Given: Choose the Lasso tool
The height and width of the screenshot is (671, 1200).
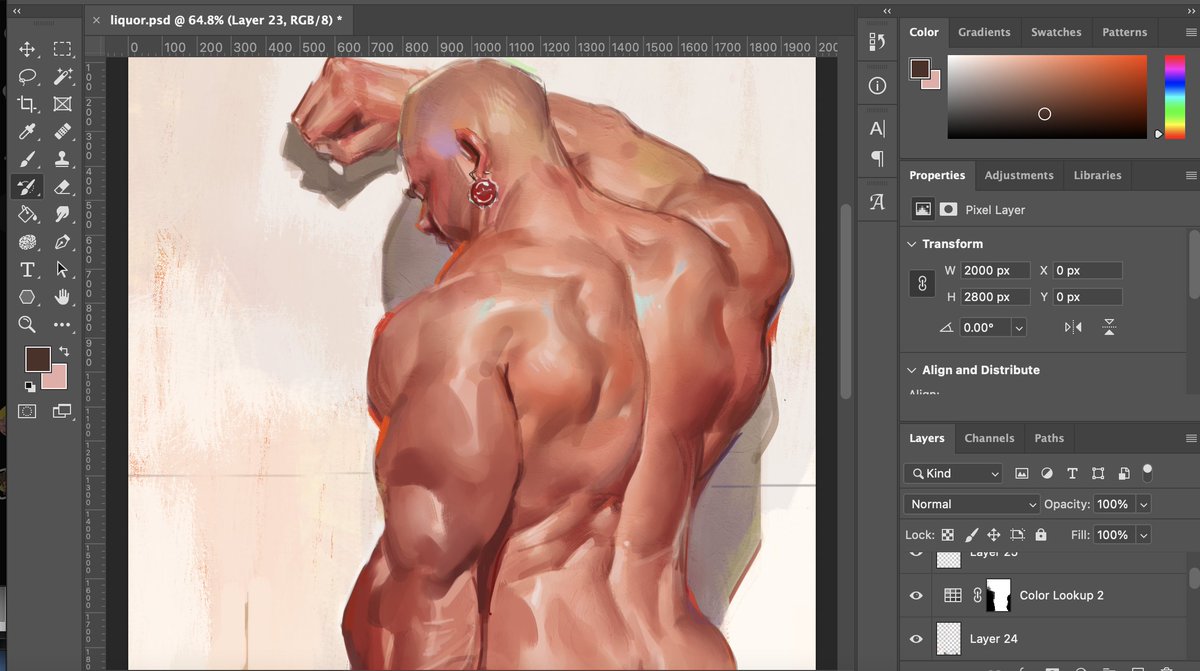Looking at the screenshot, I should [27, 76].
